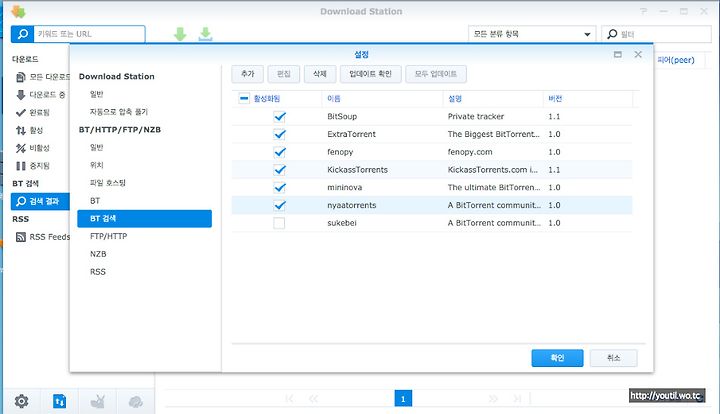Click the fenopy.com description text
Image resolution: width=720 pixels, height=414 pixels.
click(470, 152)
